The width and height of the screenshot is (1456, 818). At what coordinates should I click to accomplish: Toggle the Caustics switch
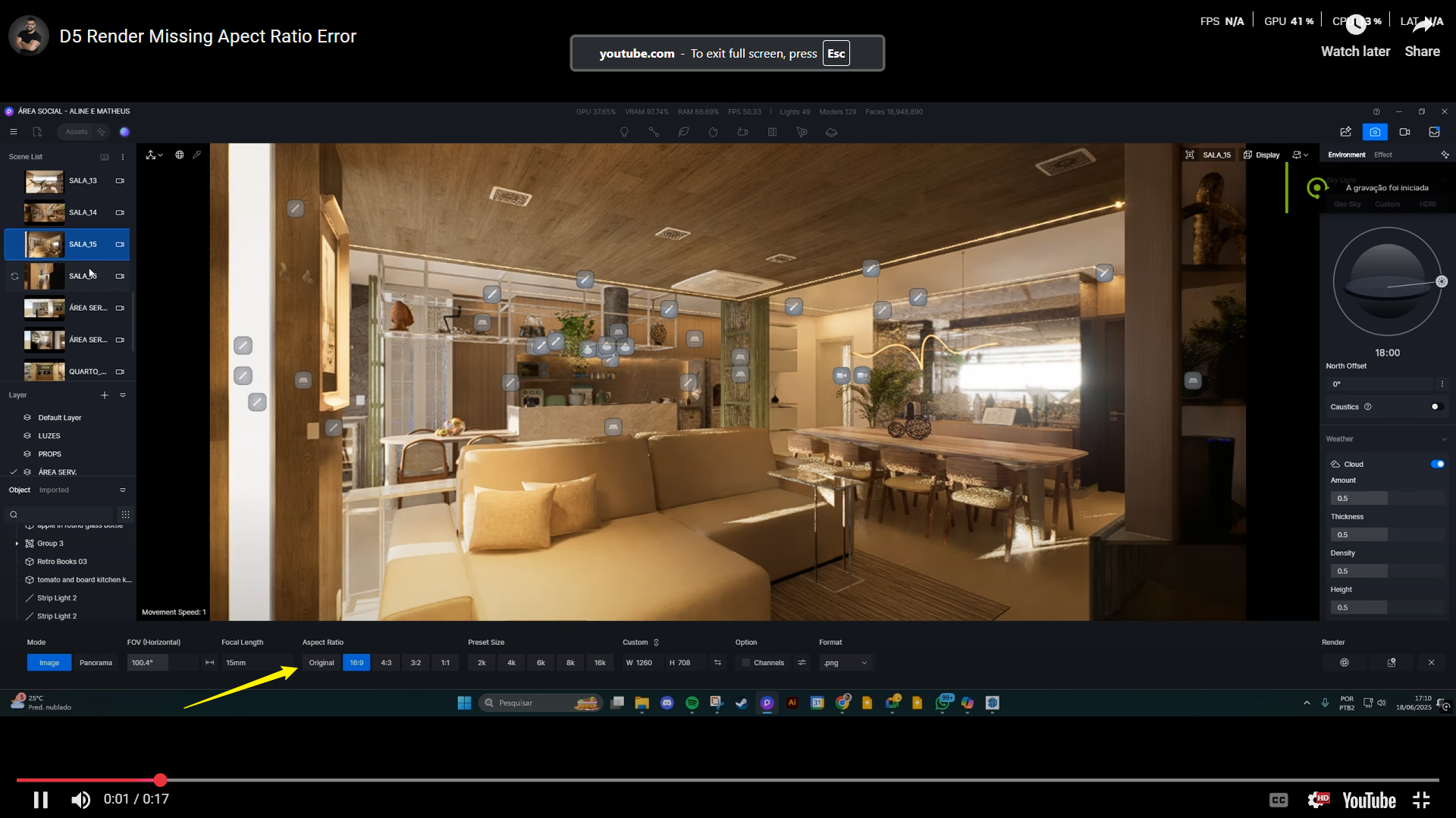pos(1437,407)
